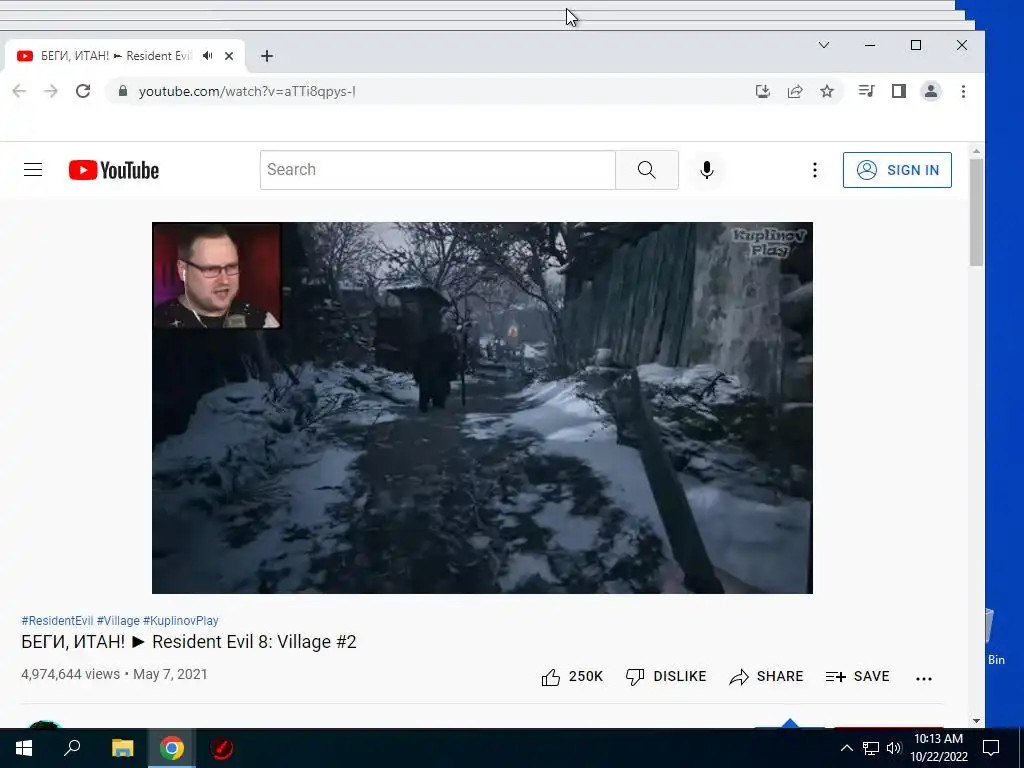Open the YouTube hamburger guide menu
Image resolution: width=1024 pixels, height=768 pixels.
[x=33, y=170]
